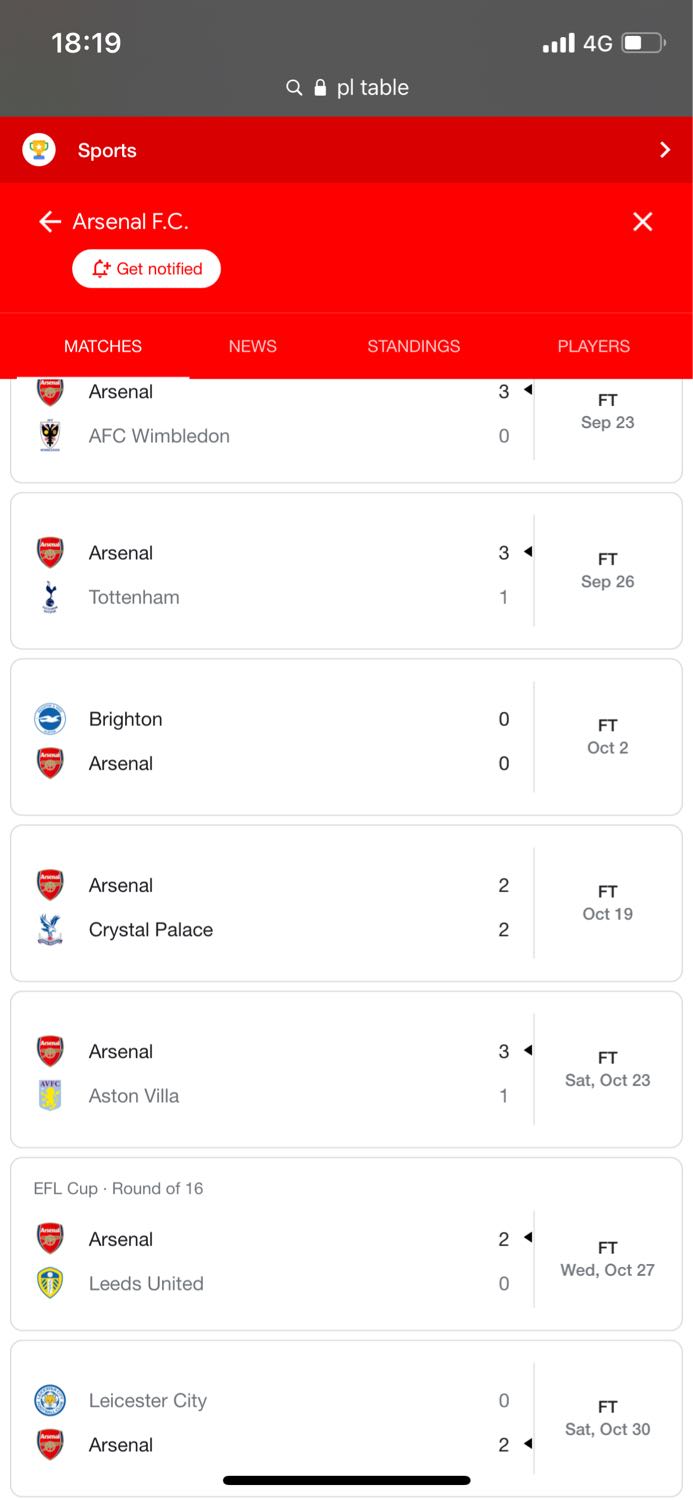Tap the Leicester City badge

[x=50, y=1400]
